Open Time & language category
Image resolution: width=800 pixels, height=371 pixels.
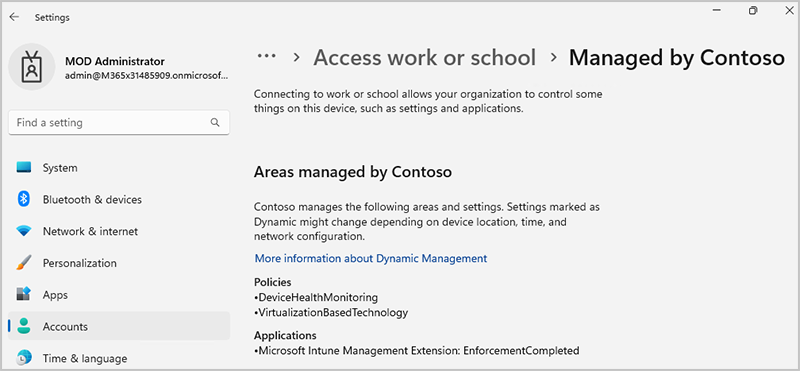coord(119,358)
